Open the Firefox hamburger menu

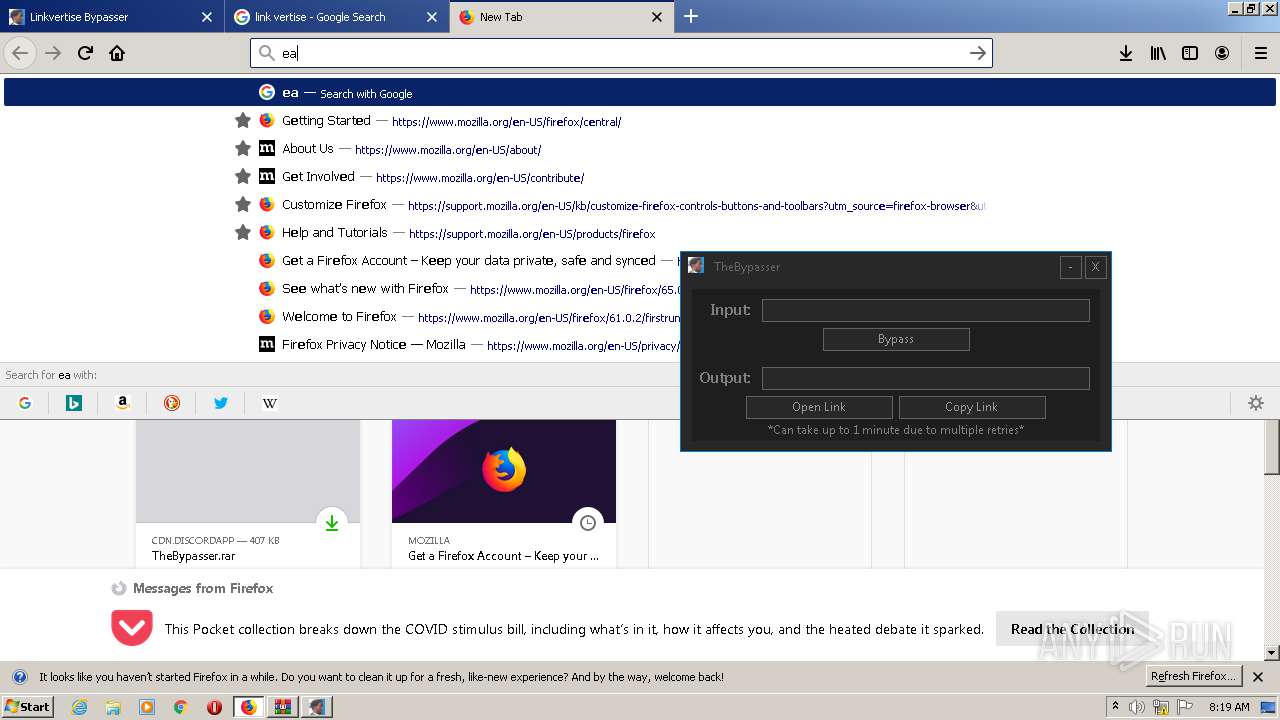pos(1261,53)
